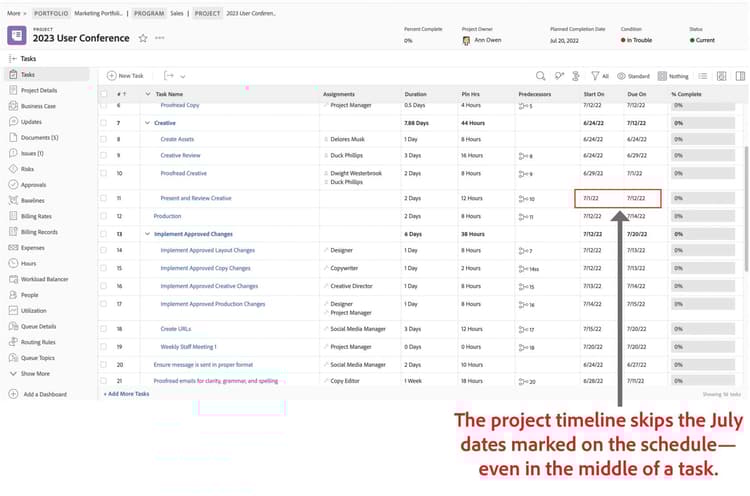Open the Sales program breadcrumb link
This screenshot has width=750, height=496.
click(x=177, y=13)
